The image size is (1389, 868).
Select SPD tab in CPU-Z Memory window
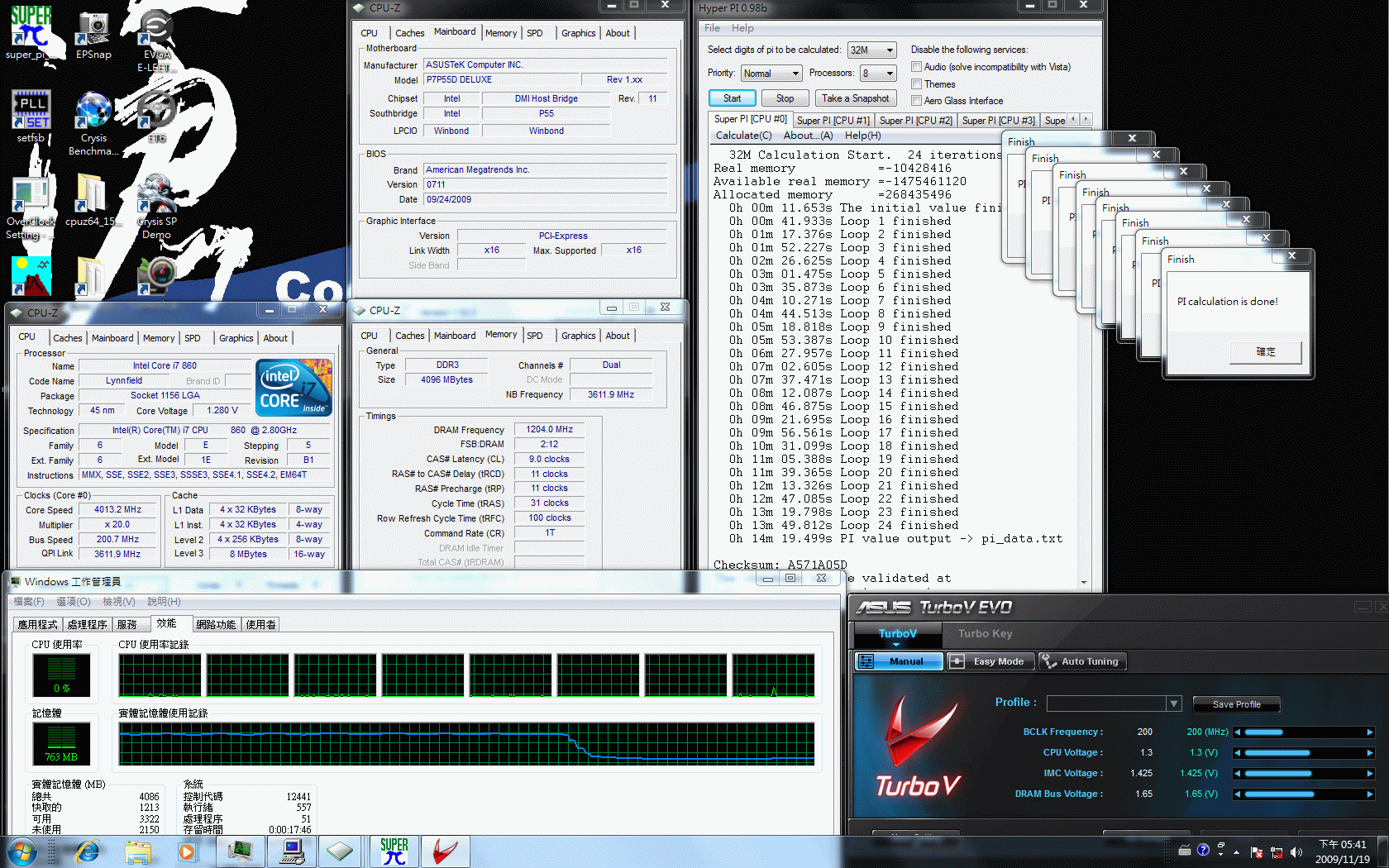(535, 336)
